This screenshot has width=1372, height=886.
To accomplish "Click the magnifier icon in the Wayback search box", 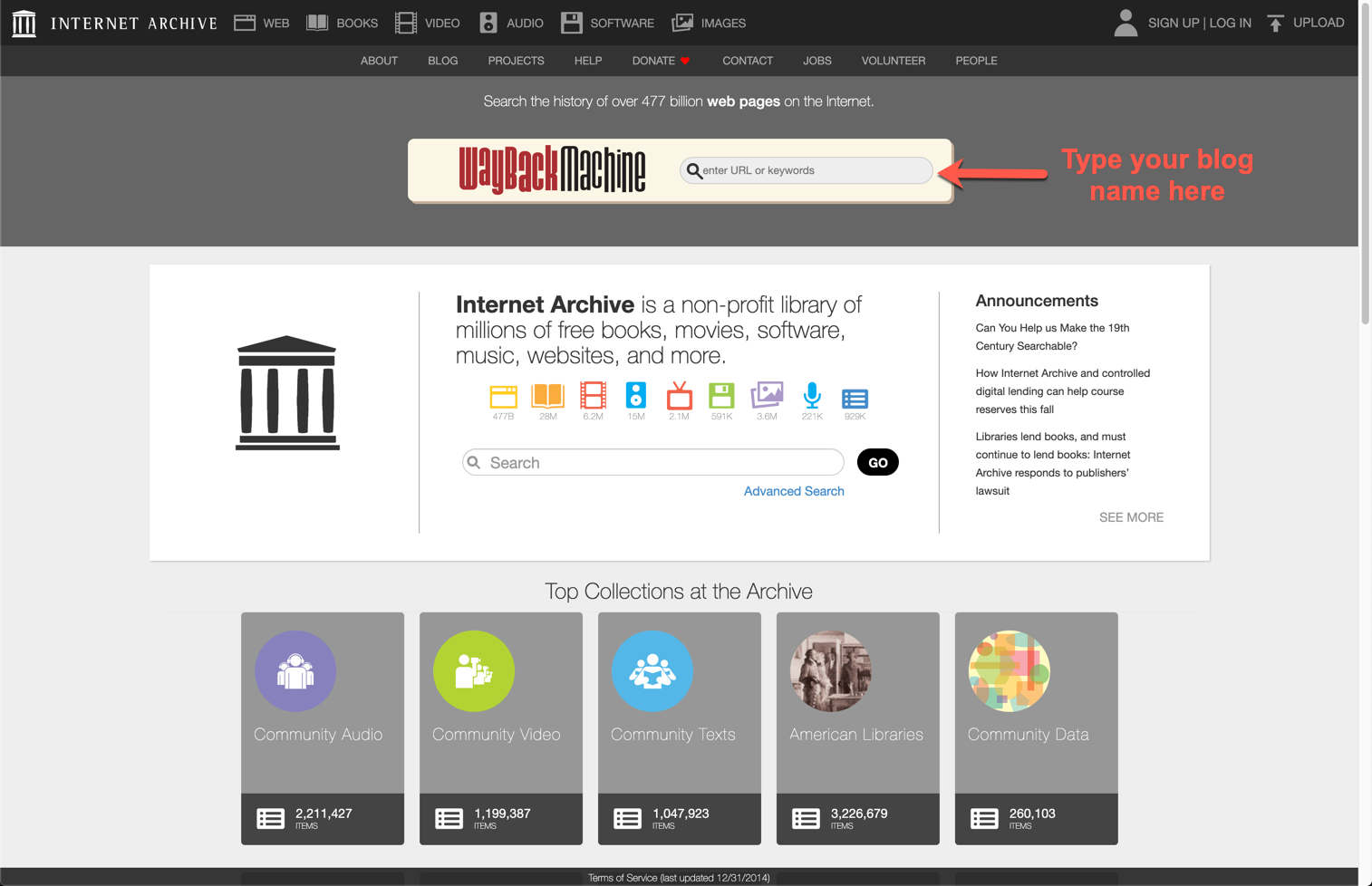I will pos(694,170).
